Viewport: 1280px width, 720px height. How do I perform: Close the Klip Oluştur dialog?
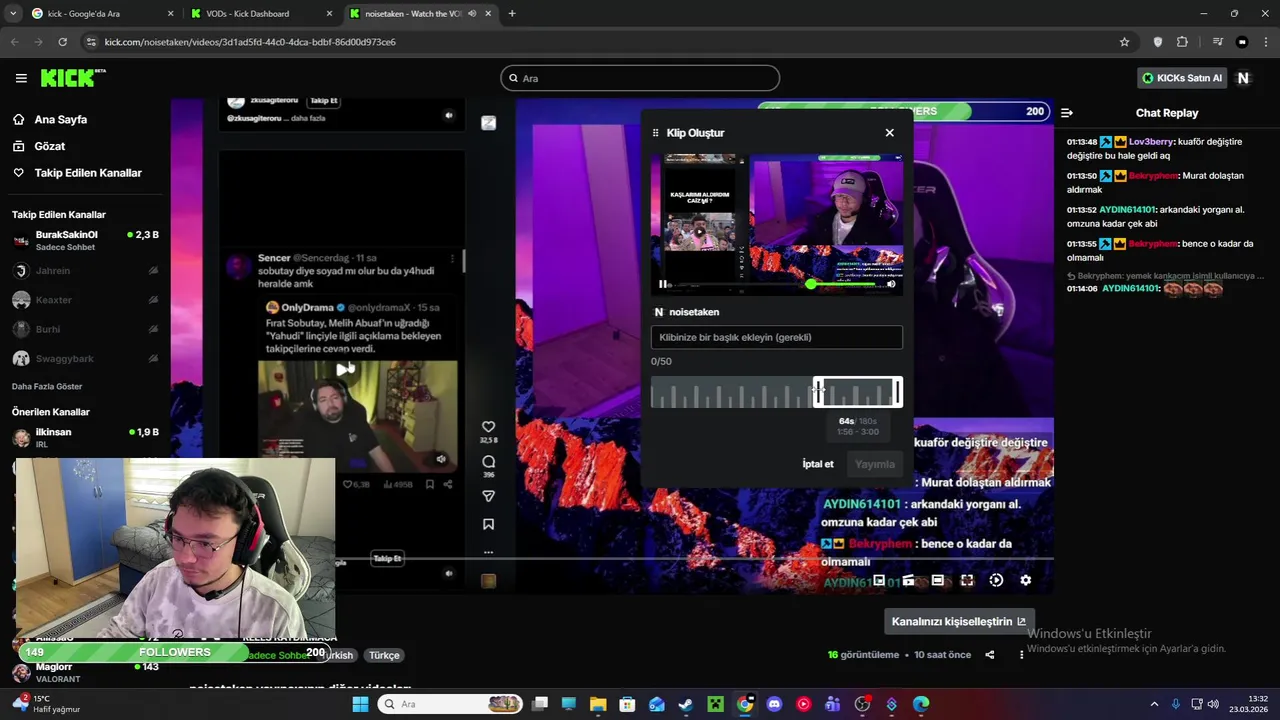[889, 132]
